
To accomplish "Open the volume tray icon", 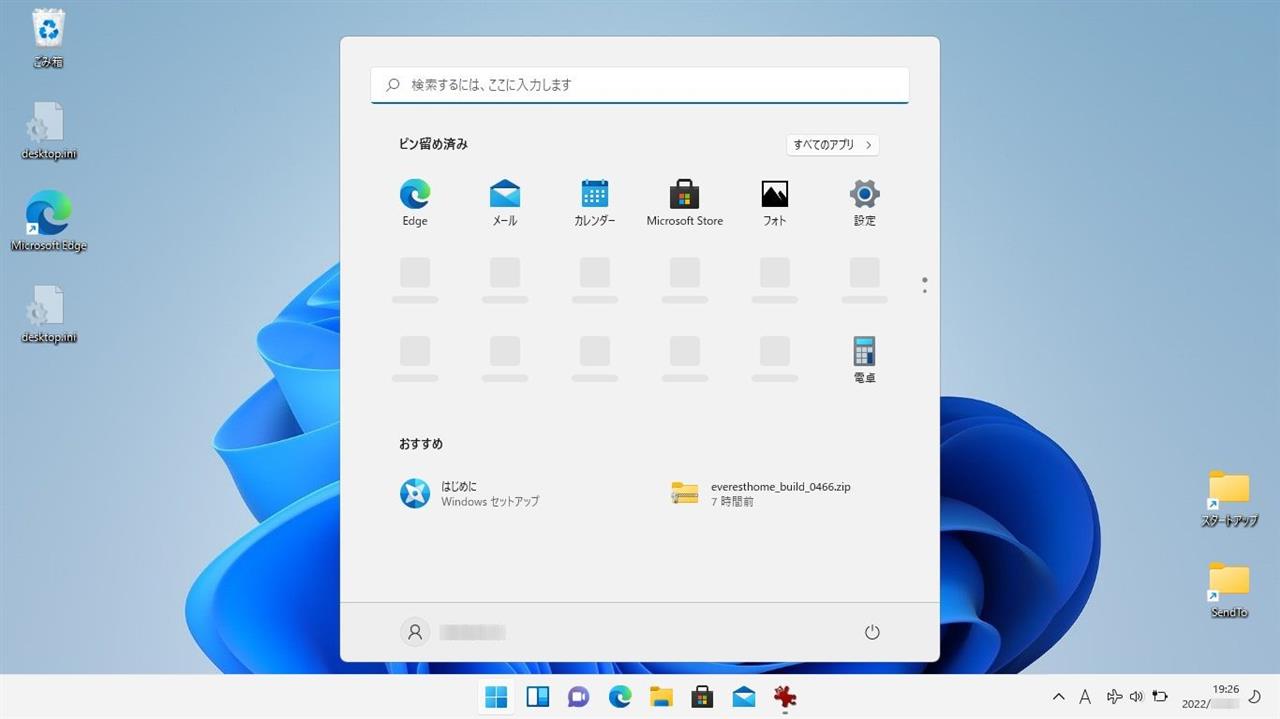I will pyautogui.click(x=1136, y=696).
